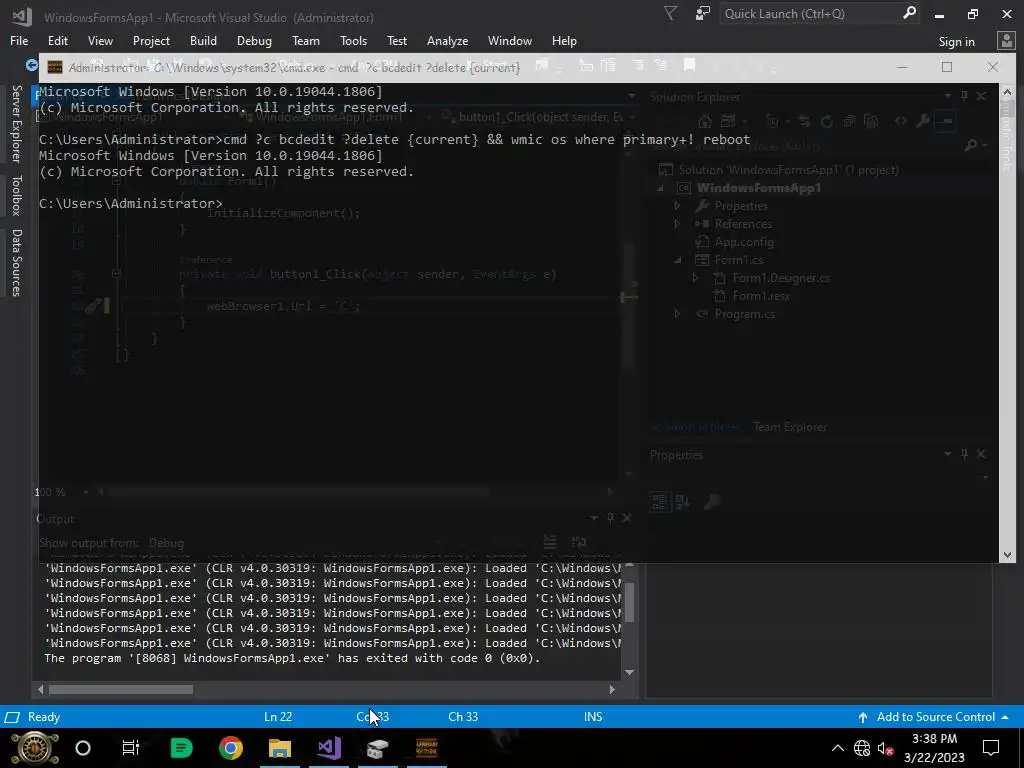The image size is (1024, 768).
Task: Open the account avatar icon beside Sign in
Action: pyautogui.click(x=1006, y=40)
